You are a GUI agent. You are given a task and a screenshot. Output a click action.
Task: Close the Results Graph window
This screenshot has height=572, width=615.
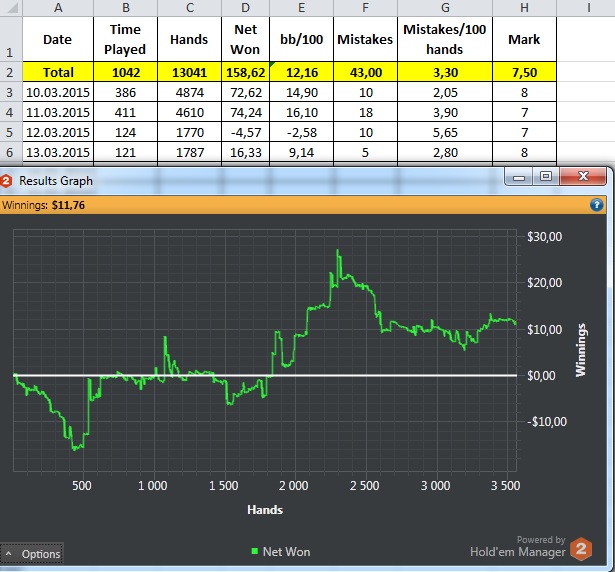(x=582, y=177)
